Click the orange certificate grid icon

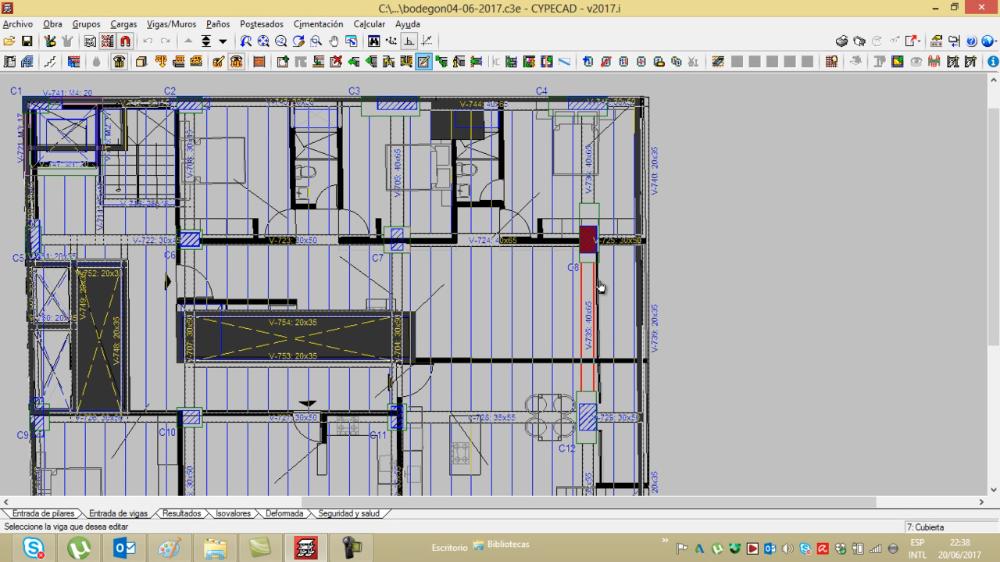click(831, 62)
